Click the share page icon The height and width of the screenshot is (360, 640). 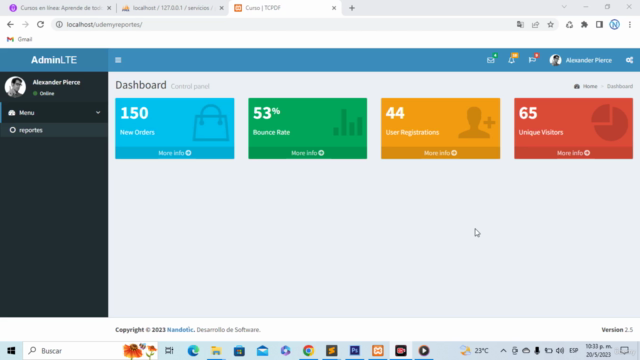point(535,24)
